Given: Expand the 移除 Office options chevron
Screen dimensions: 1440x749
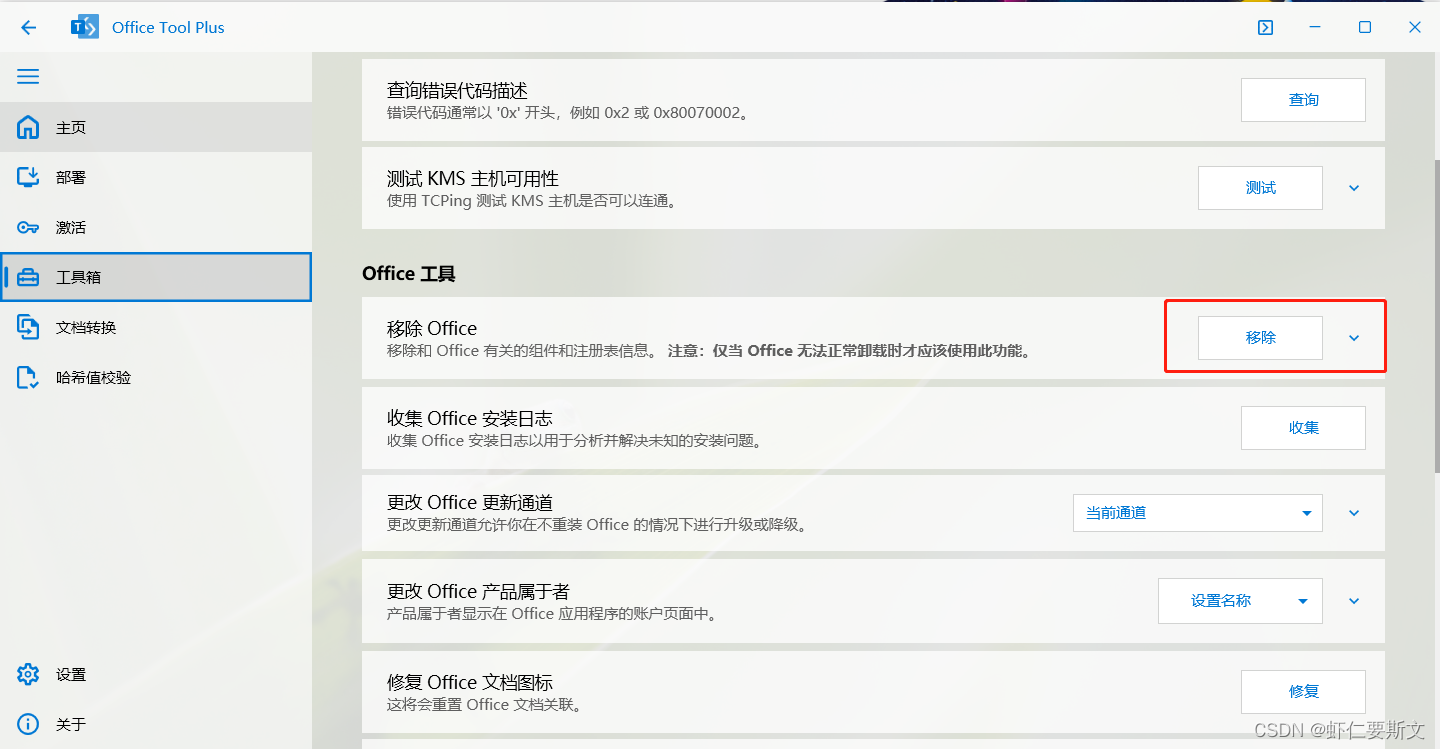Looking at the screenshot, I should (x=1354, y=338).
